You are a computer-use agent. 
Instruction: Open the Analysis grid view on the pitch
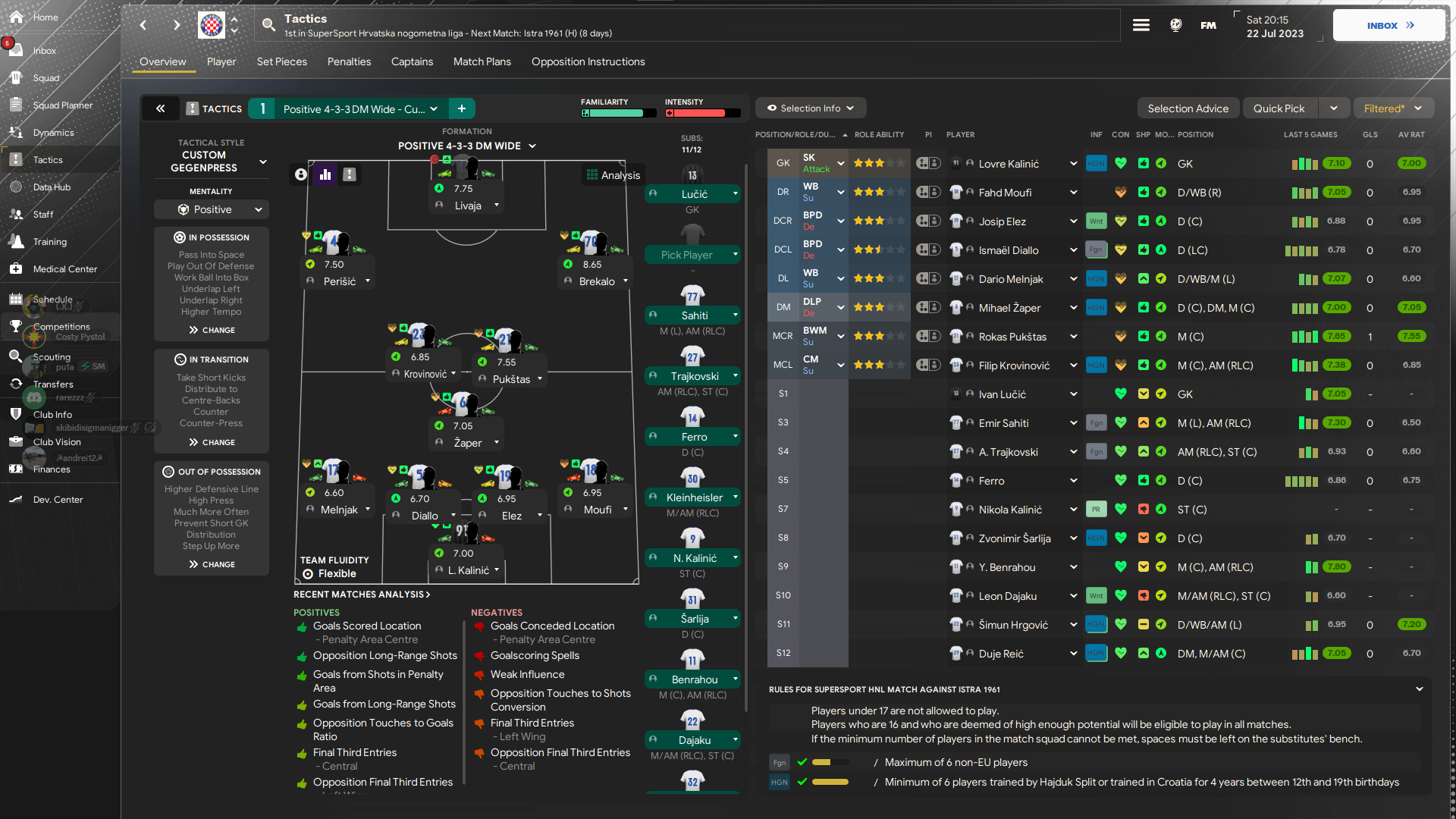tap(613, 174)
